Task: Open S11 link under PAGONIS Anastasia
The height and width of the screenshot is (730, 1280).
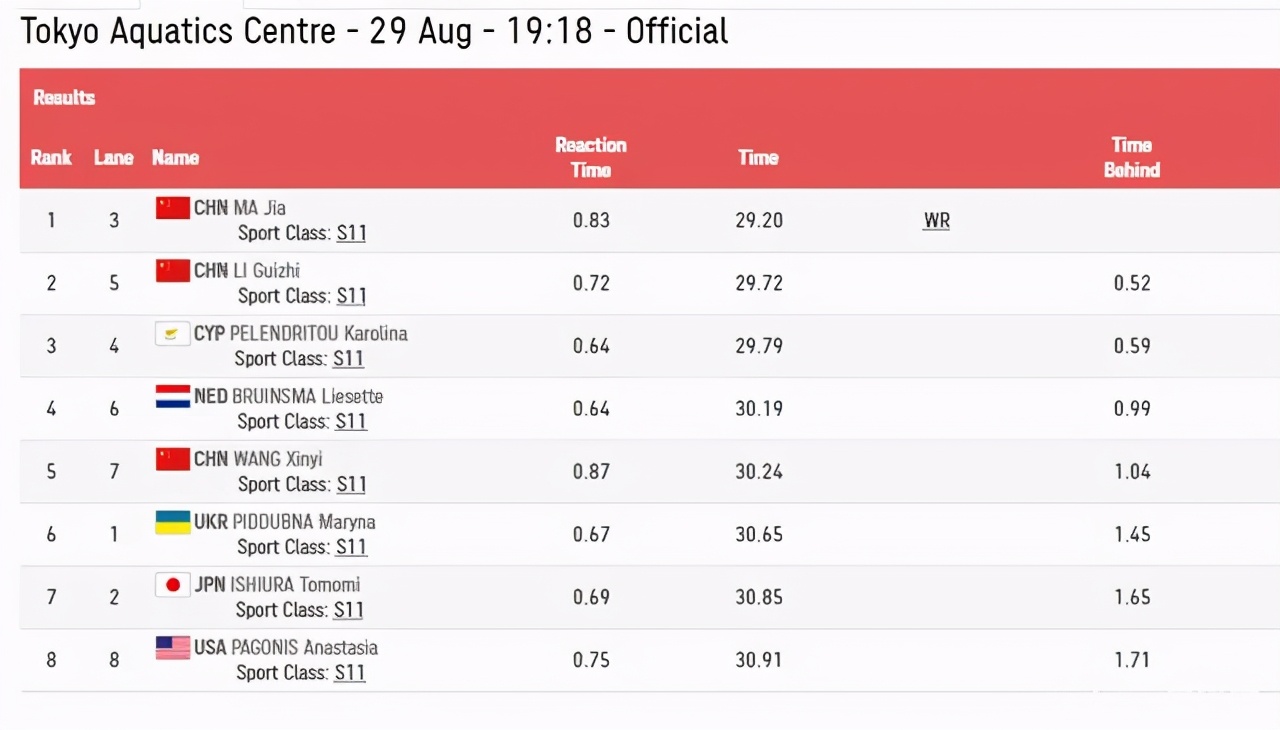Action: click(x=349, y=673)
